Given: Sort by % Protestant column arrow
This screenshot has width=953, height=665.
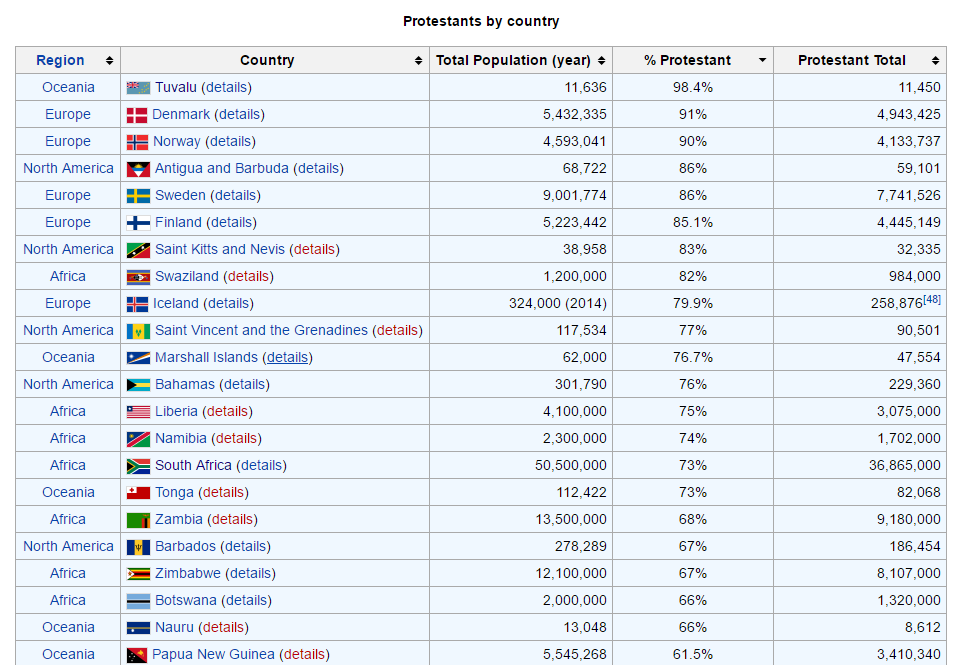Looking at the screenshot, I should [x=762, y=61].
